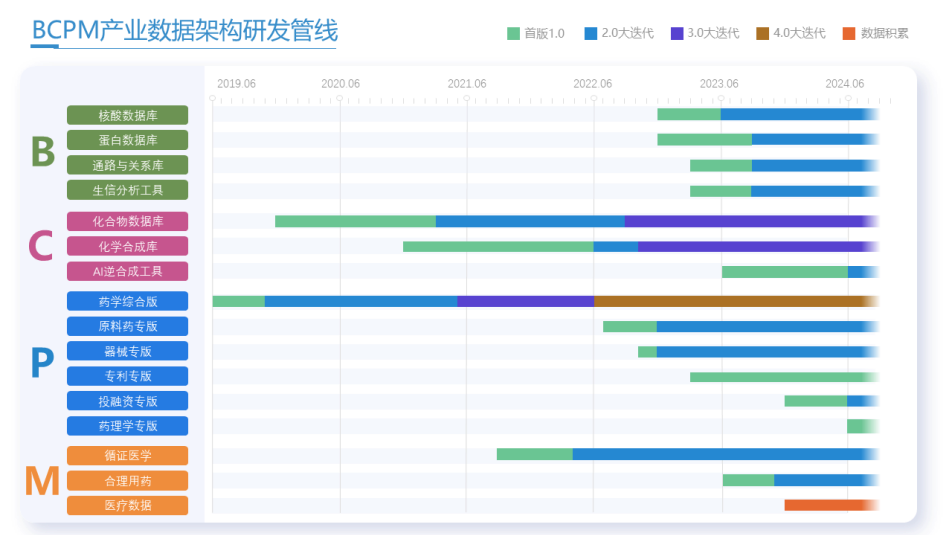The image size is (952, 535).
Task: Toggle the 3.0大迭代 legend purple swatch
Action: pos(677,33)
